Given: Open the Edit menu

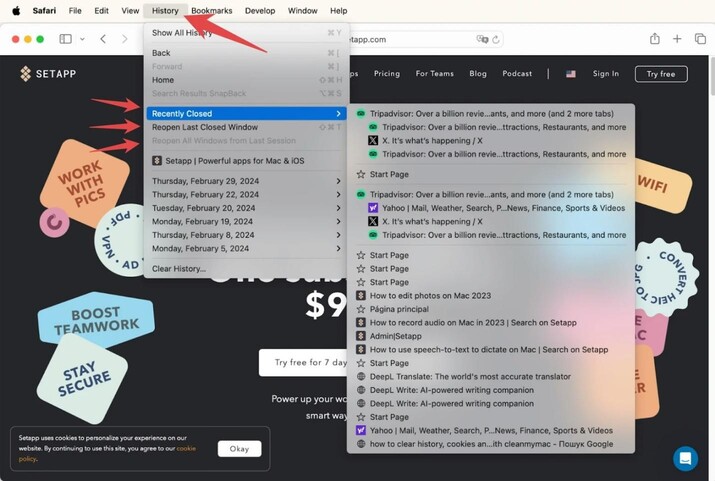Looking at the screenshot, I should click(101, 10).
